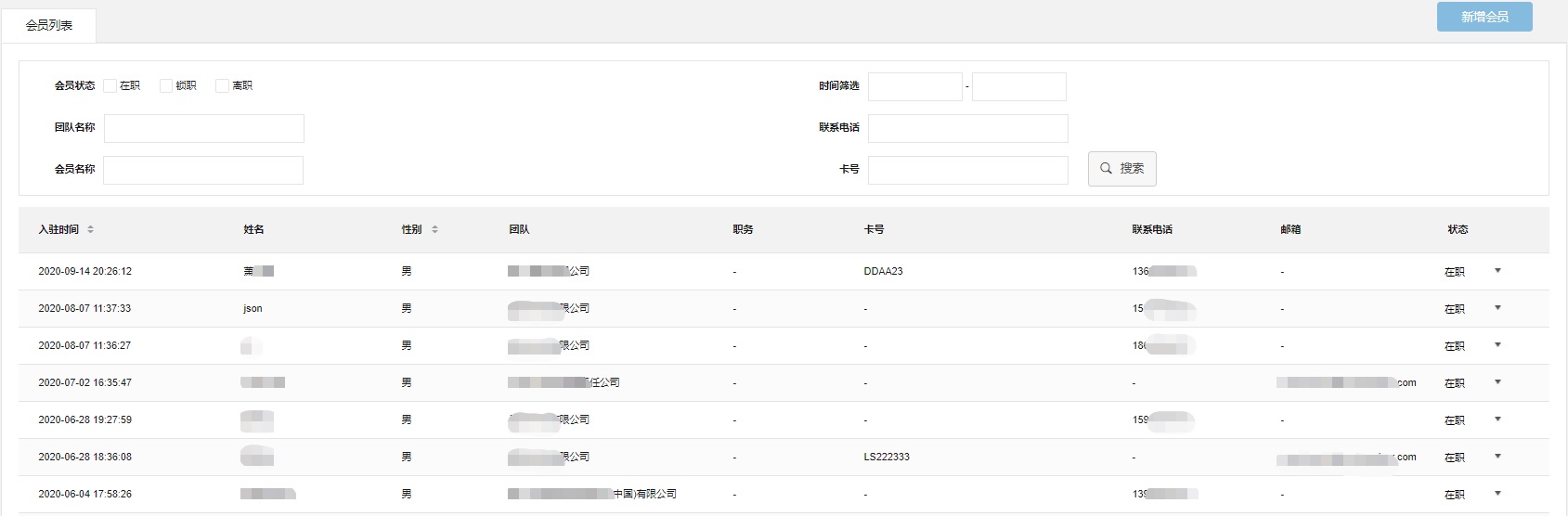Check the 离职 status checkbox
This screenshot has height=516, width=1568.
click(222, 86)
